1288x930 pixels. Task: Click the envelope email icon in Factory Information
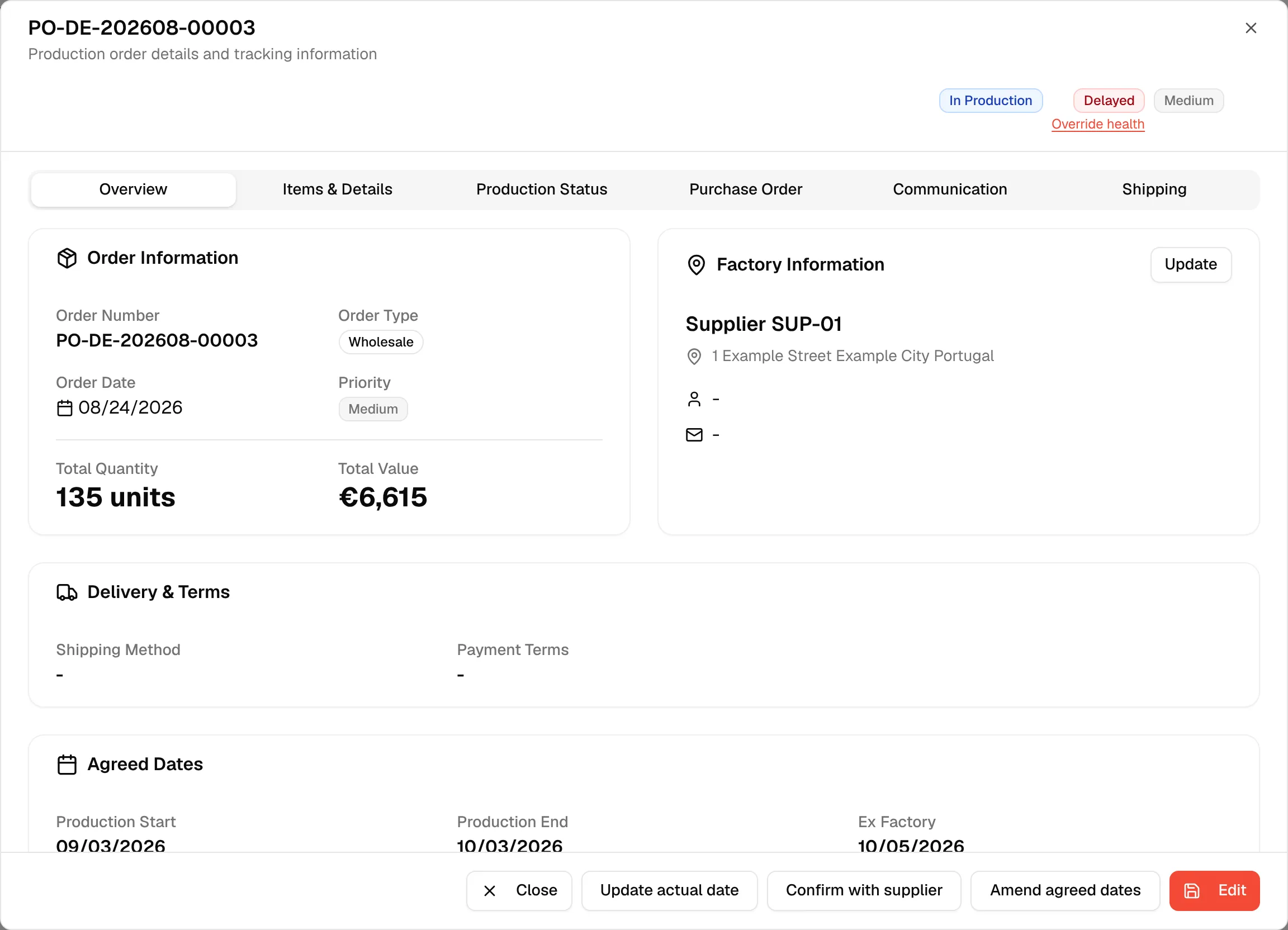coord(694,435)
